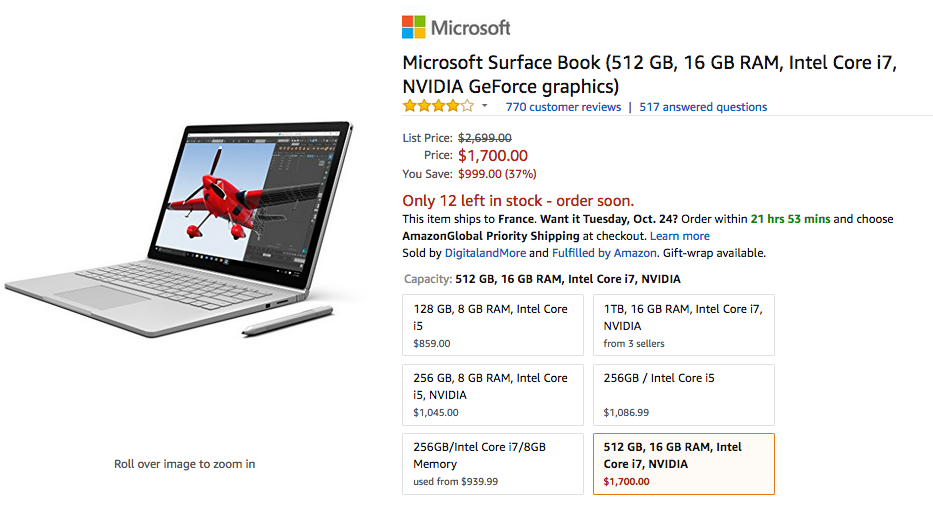Choose 256 GB, 8 GB RAM, i5 NVIDIA
The image size is (933, 509).
click(492, 394)
